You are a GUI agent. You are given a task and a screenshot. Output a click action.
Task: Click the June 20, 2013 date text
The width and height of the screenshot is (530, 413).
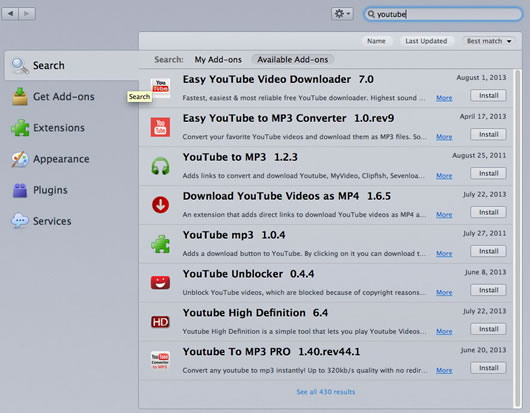coord(483,350)
